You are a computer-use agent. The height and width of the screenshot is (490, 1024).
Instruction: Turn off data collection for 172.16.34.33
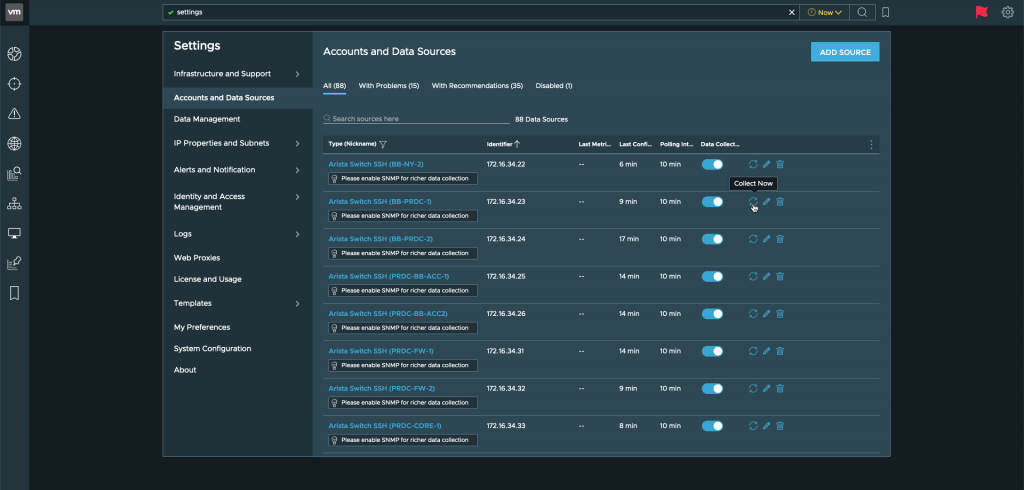click(712, 426)
